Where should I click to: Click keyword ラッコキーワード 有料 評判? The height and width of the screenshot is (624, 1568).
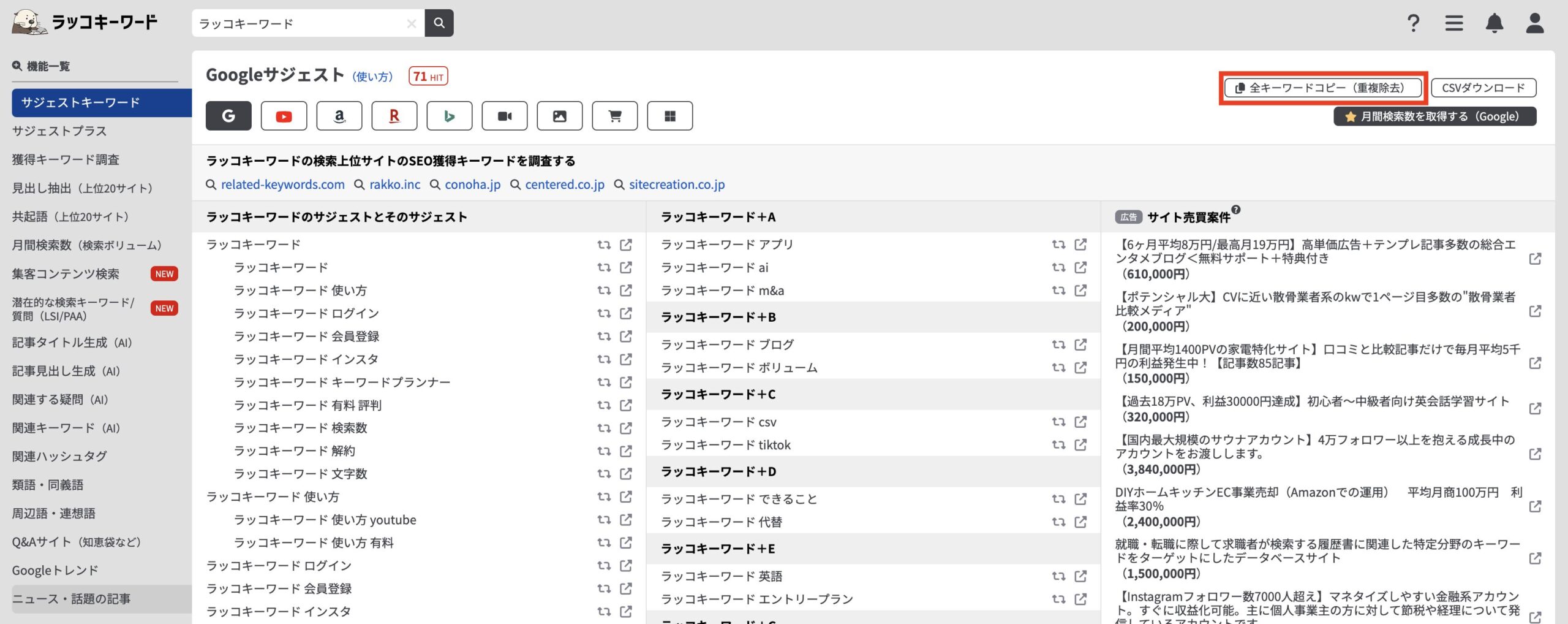(307, 405)
